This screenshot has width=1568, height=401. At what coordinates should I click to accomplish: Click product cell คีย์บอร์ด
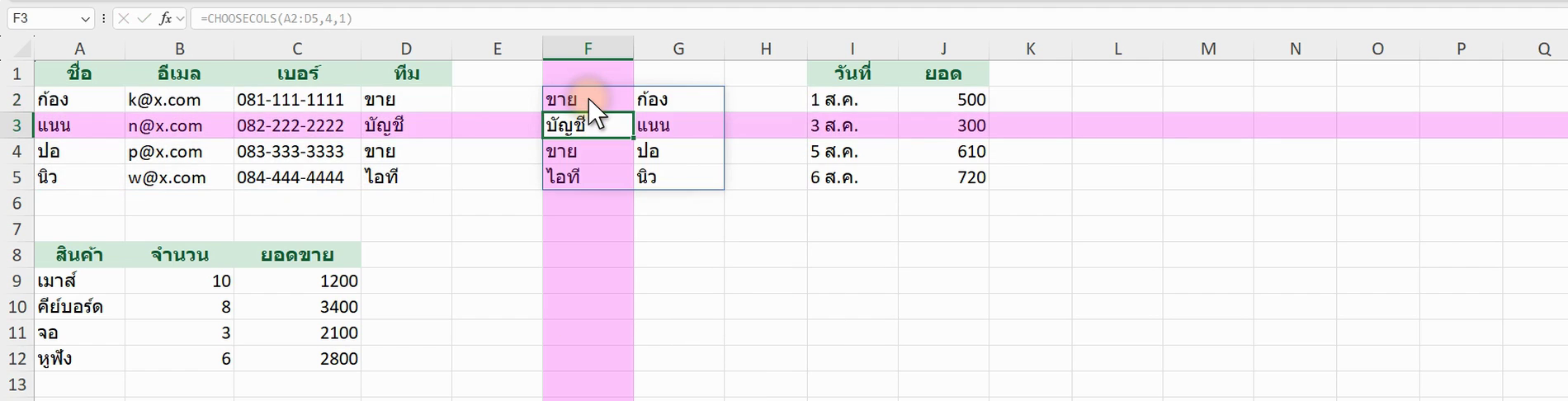pos(79,307)
